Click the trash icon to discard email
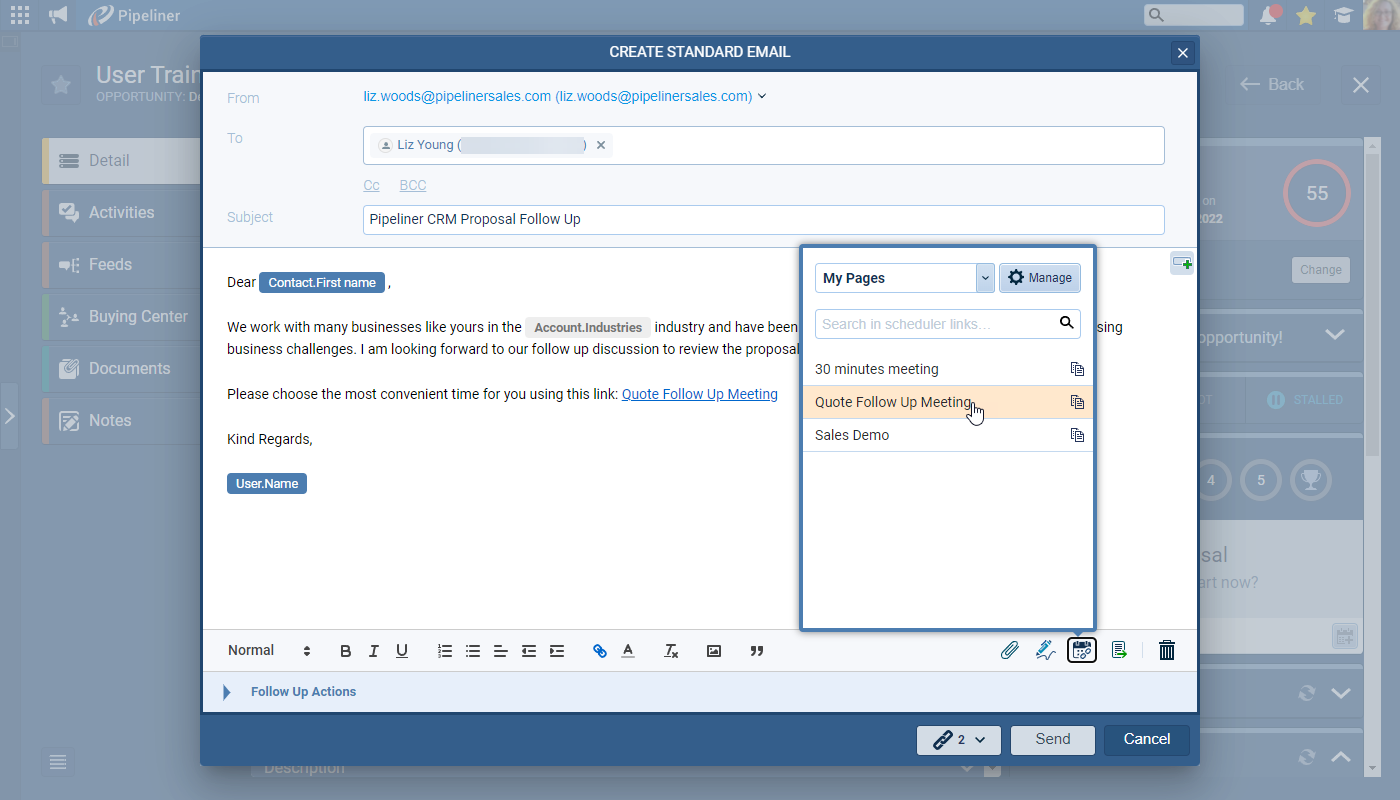This screenshot has height=800, width=1400. point(1166,651)
